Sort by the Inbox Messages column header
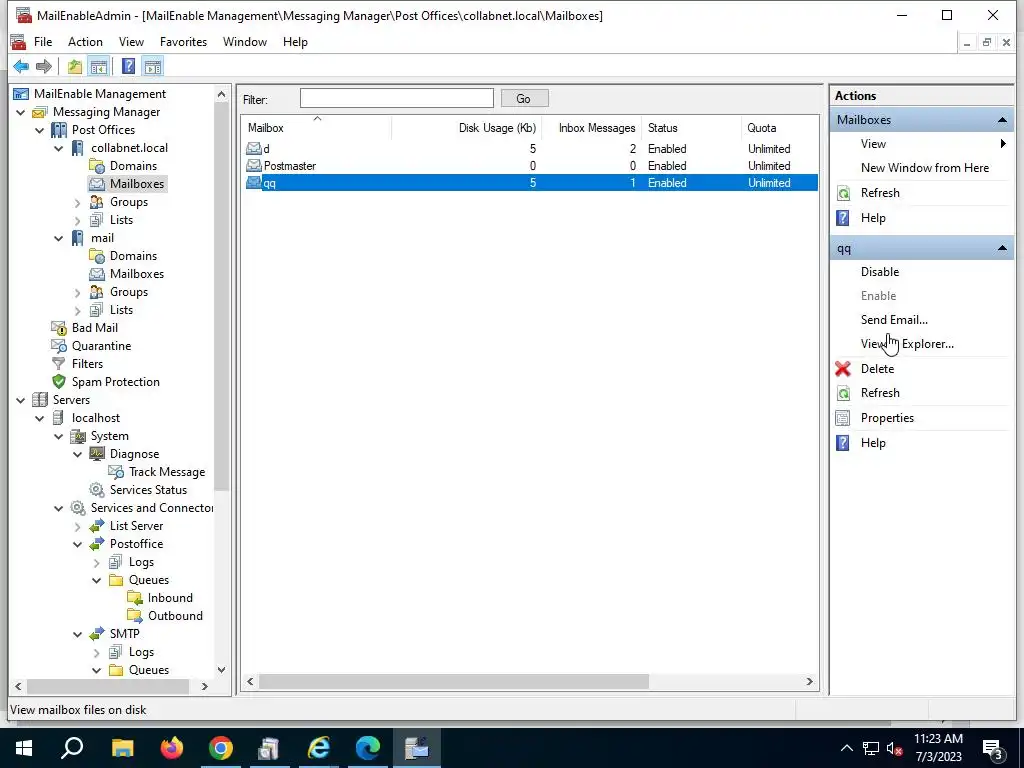The image size is (1024, 768). click(592, 128)
